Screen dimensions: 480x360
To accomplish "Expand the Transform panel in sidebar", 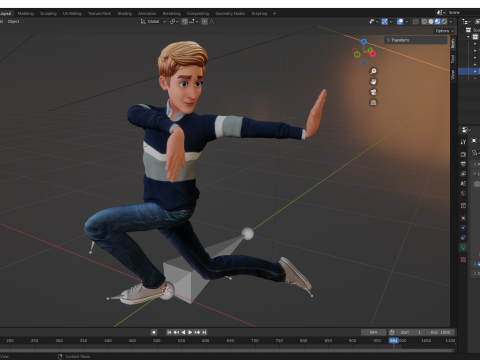I will (x=415, y=40).
